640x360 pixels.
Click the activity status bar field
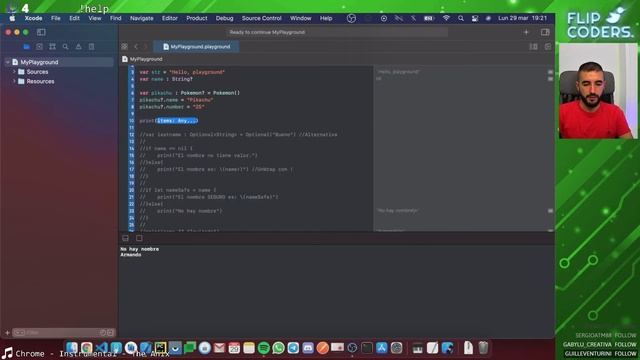(337, 32)
